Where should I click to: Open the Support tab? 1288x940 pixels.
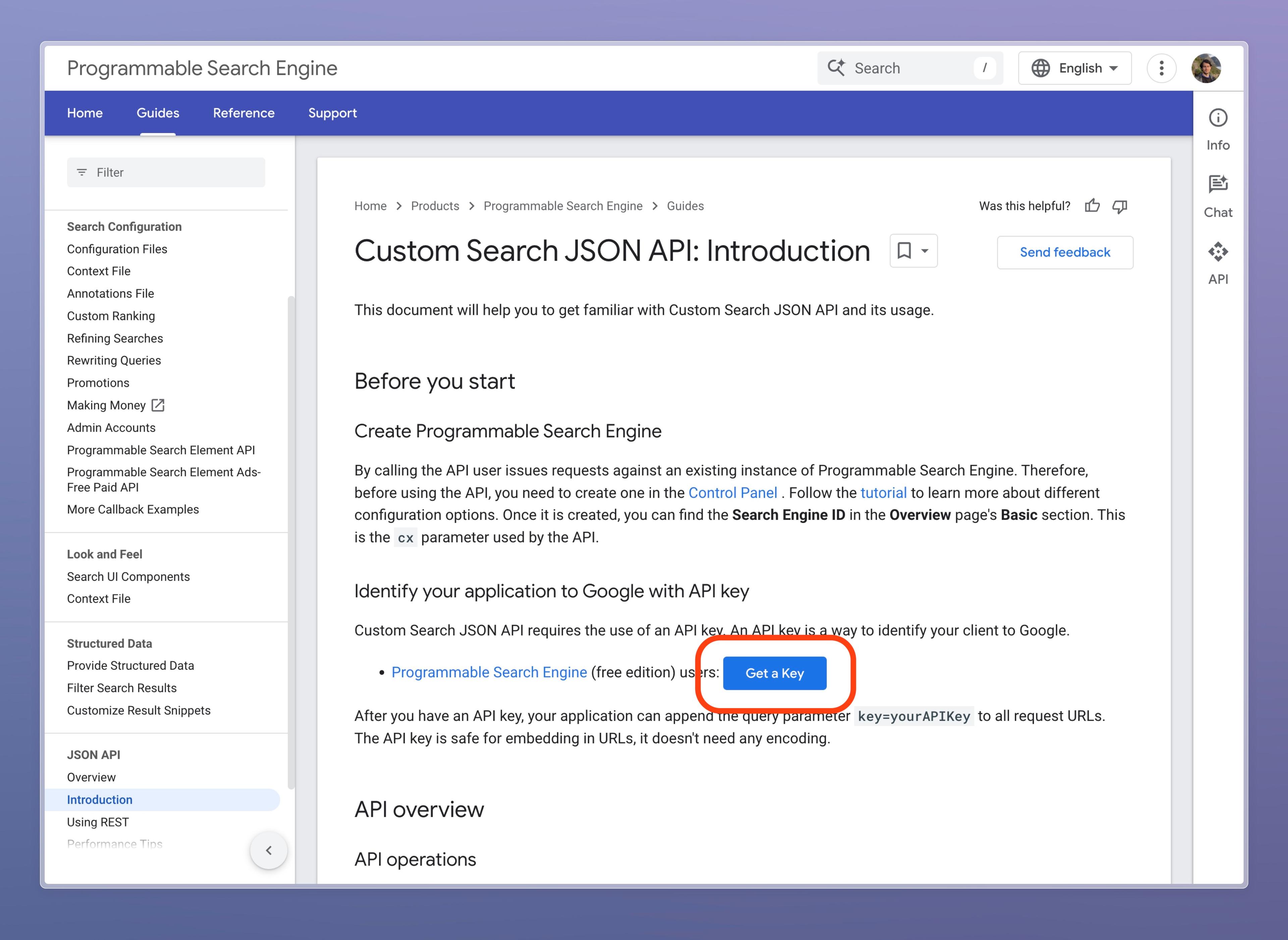point(333,113)
